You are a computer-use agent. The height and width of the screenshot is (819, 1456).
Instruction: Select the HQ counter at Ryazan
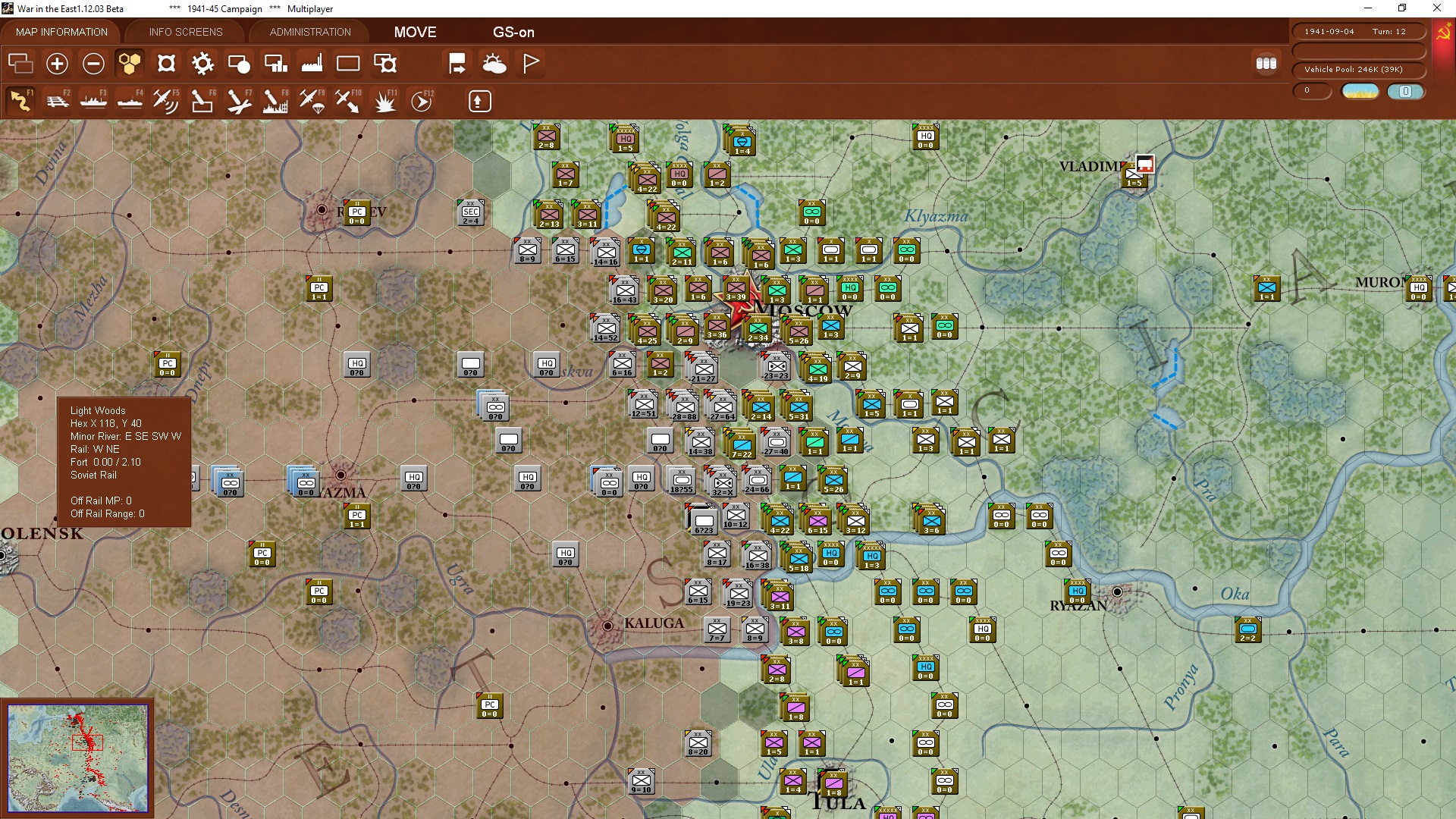1077,591
